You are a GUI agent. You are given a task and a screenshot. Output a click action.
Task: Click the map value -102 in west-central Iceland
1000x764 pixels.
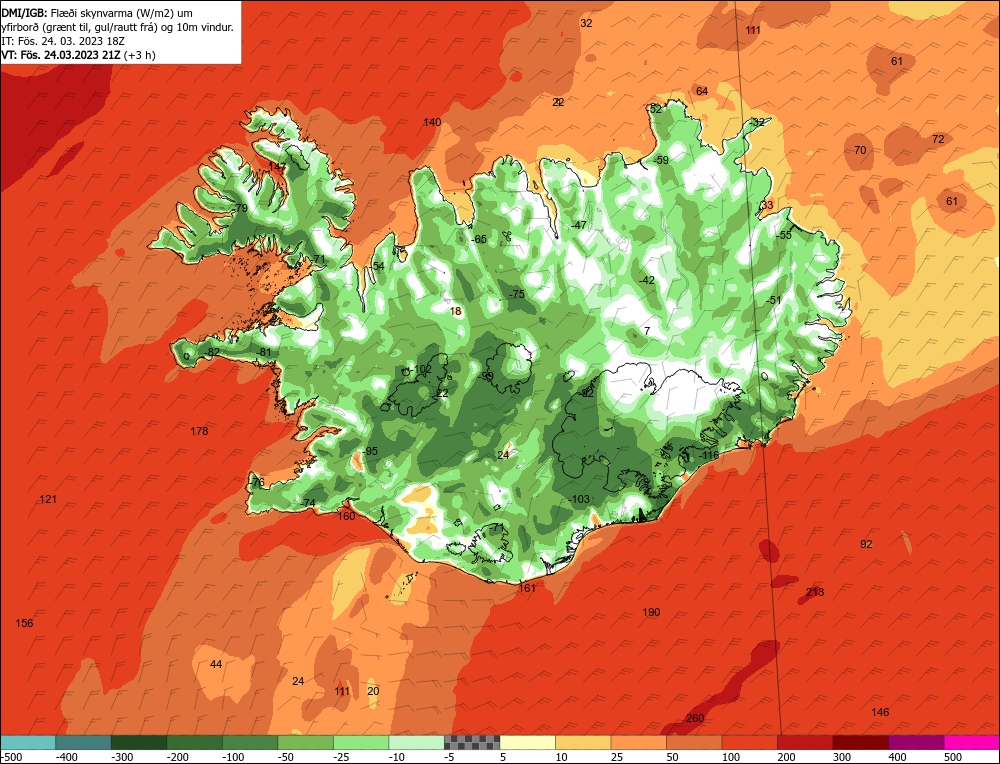tap(422, 369)
